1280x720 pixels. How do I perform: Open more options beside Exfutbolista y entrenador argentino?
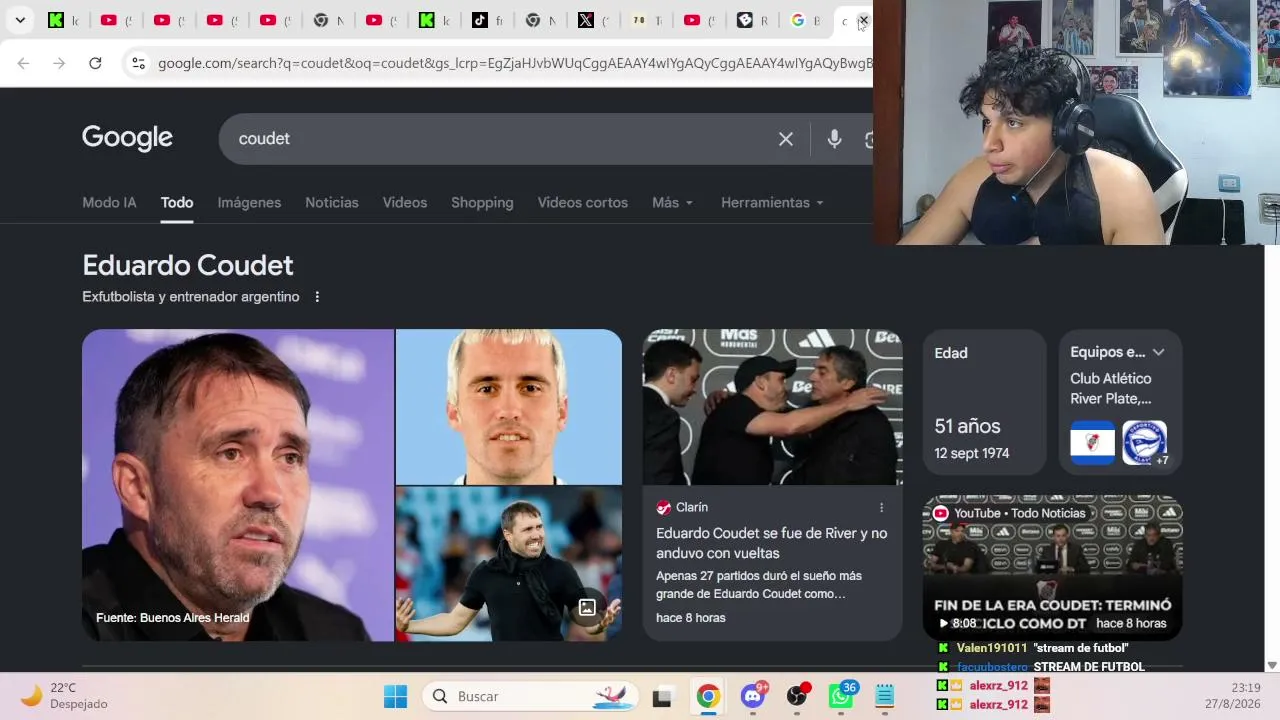(x=317, y=297)
